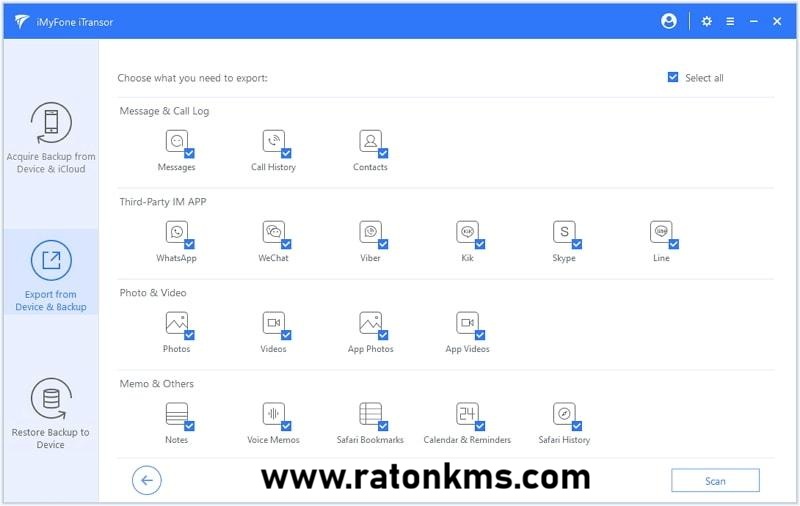Toggle the App Videos checkbox

(480, 335)
